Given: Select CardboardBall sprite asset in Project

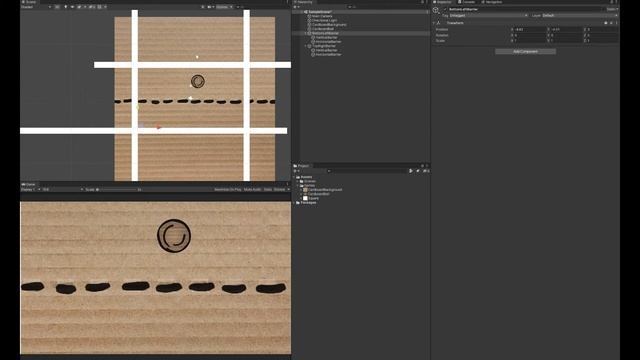Looking at the screenshot, I should tap(317, 194).
